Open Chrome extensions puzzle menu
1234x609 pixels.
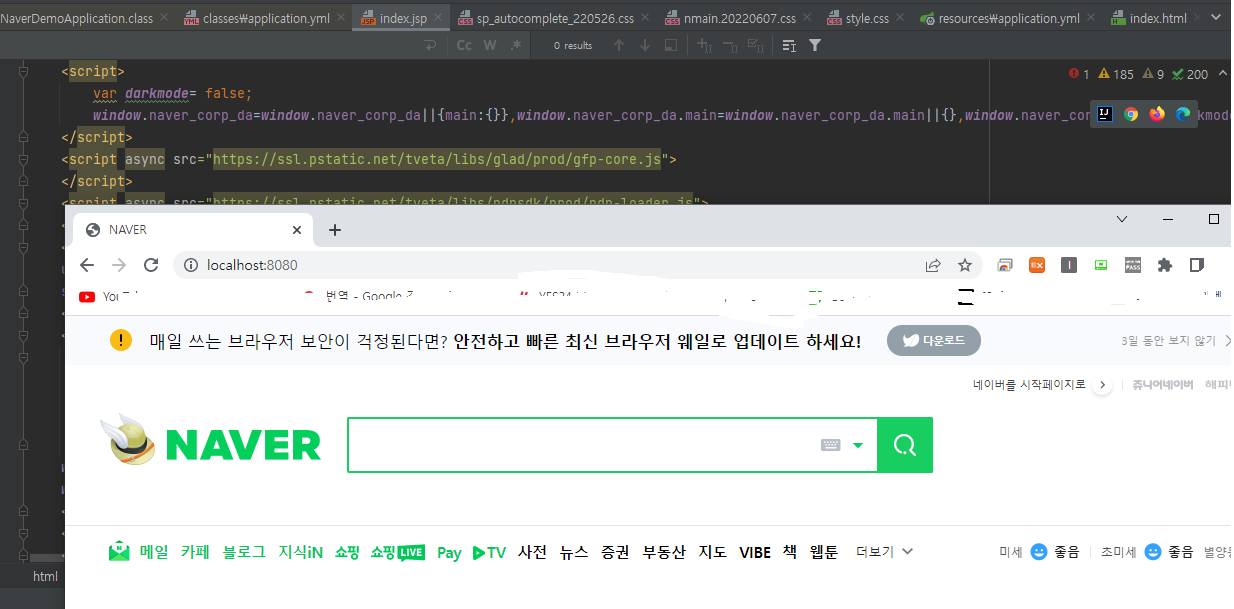(1164, 265)
